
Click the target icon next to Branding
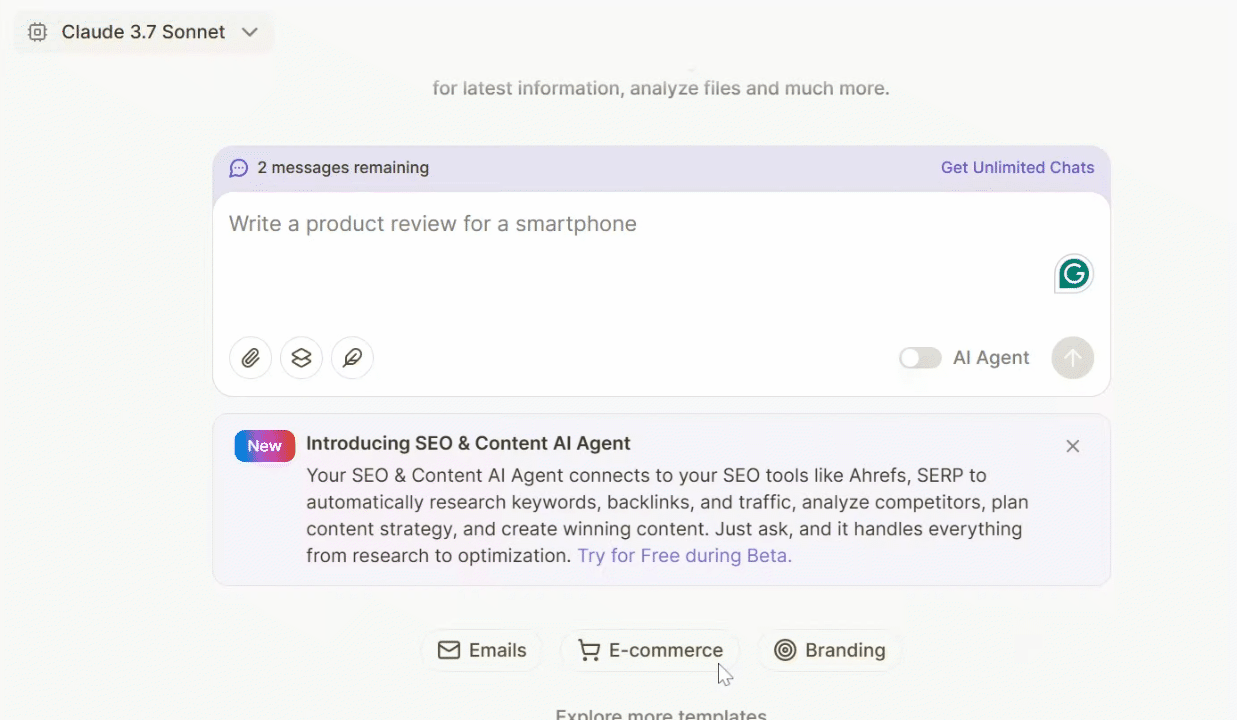coord(785,650)
